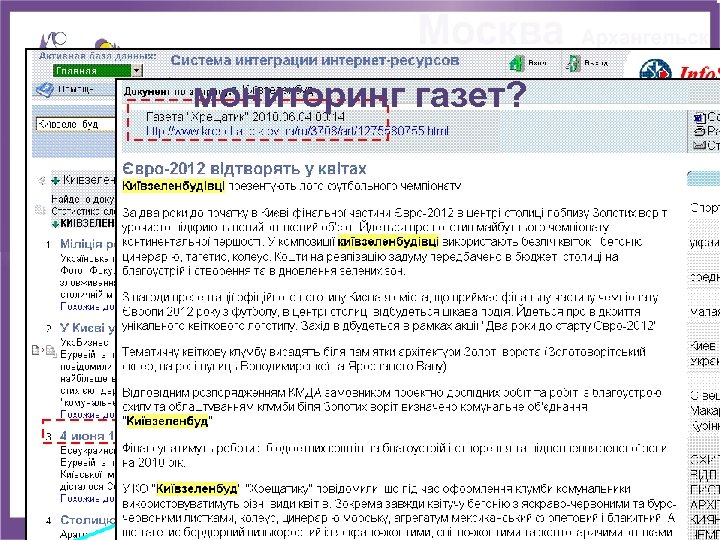Click the quoted highlighted "Київзеленбуд" after комунальне об'єднання
The image size is (720, 540).
[168, 421]
